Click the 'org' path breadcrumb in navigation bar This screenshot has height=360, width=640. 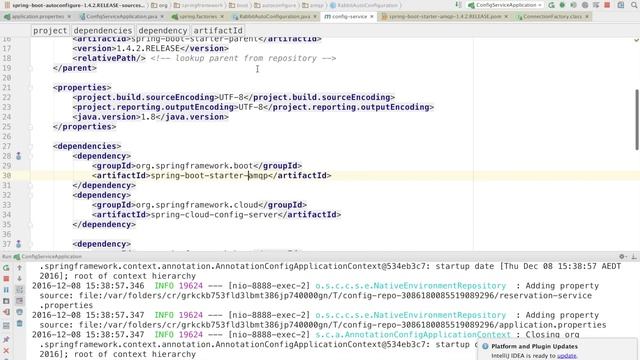click(x=160, y=5)
